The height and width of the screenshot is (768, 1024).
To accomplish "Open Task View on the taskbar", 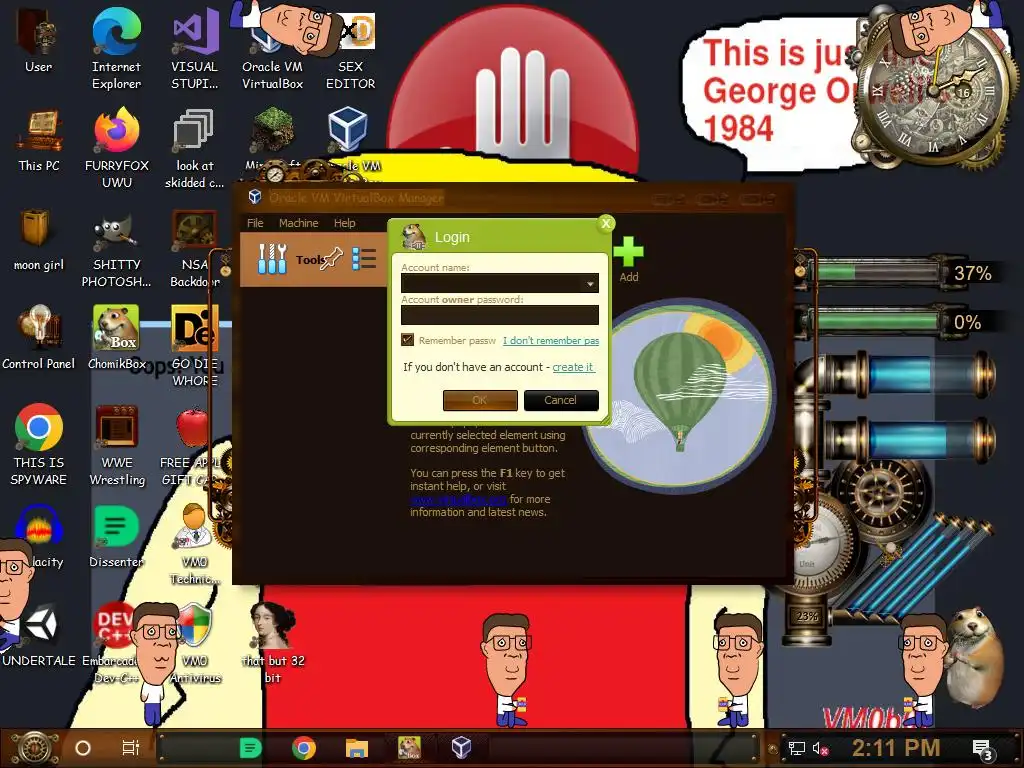I will click(131, 748).
